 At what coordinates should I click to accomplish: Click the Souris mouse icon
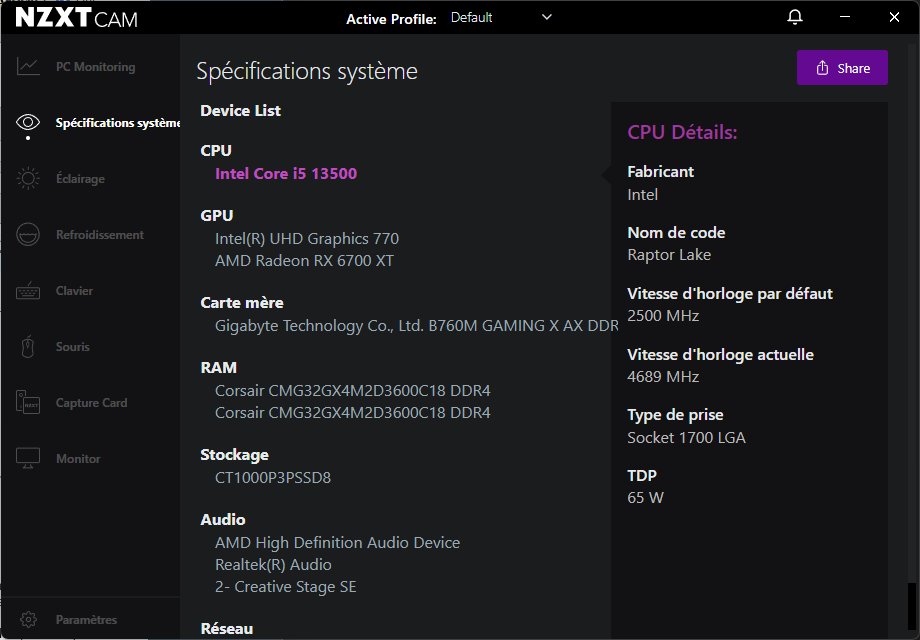point(28,347)
